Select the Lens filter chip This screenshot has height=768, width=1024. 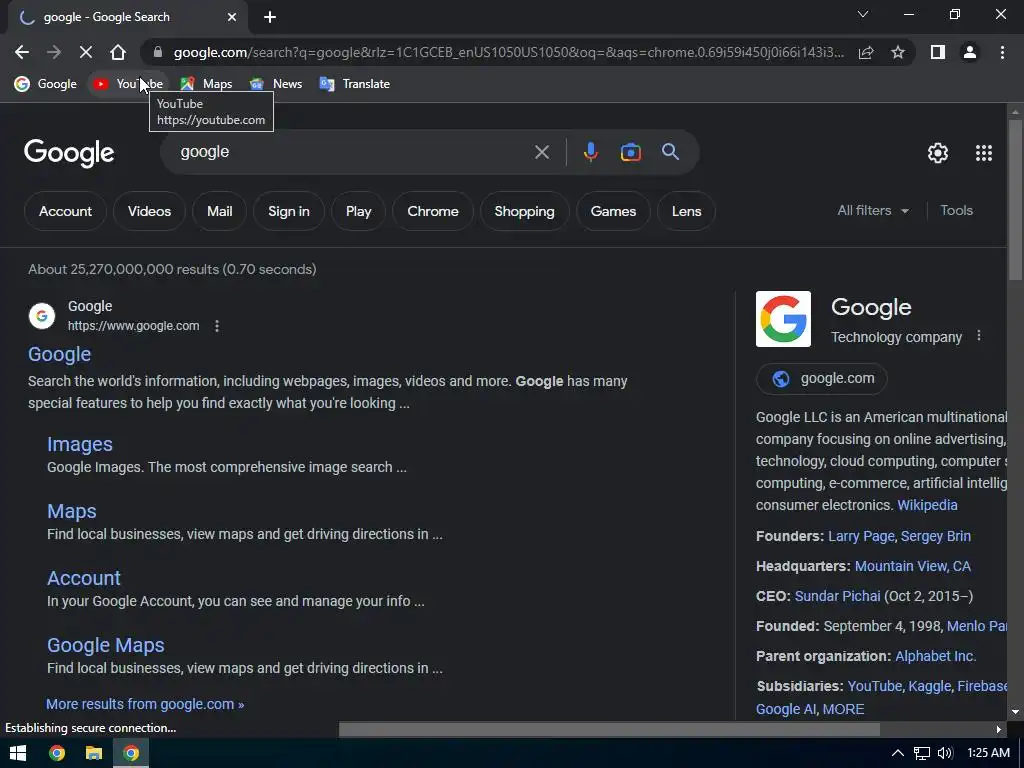coord(686,211)
